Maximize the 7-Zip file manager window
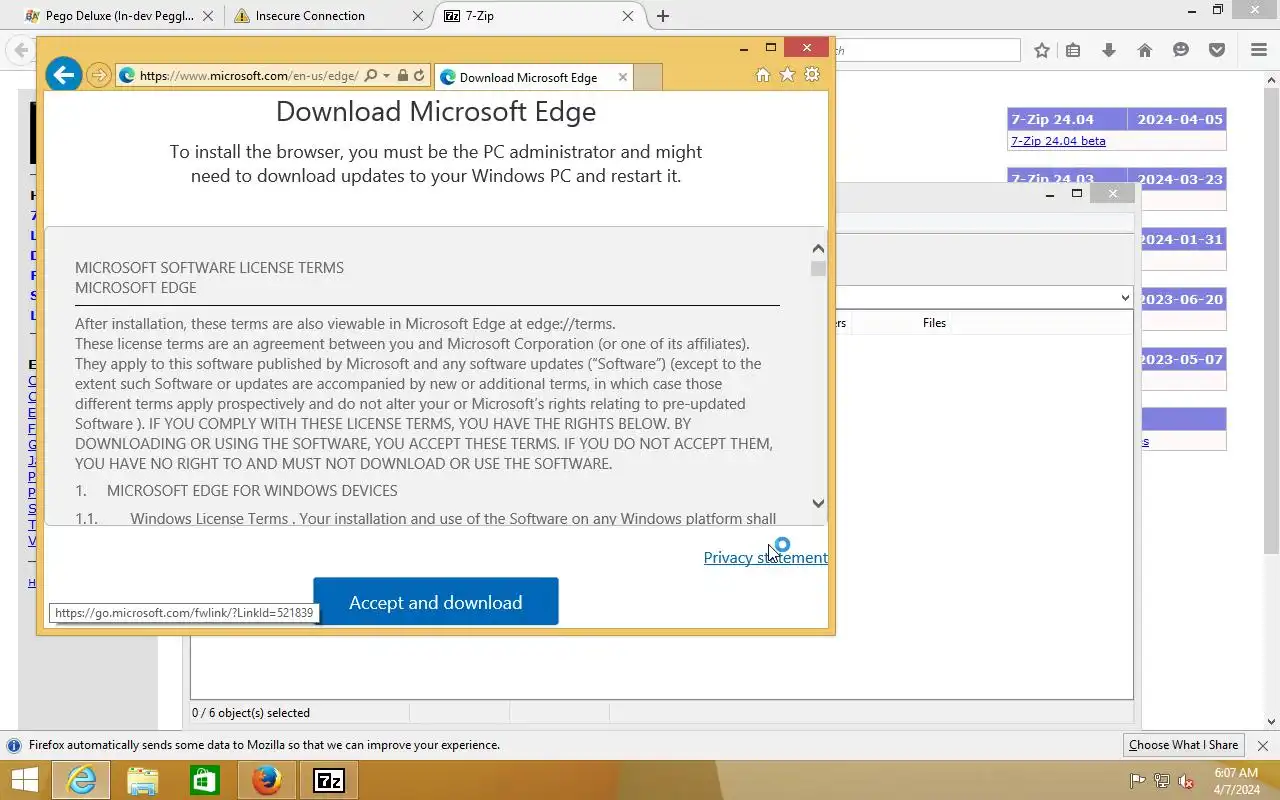 pos(1077,193)
